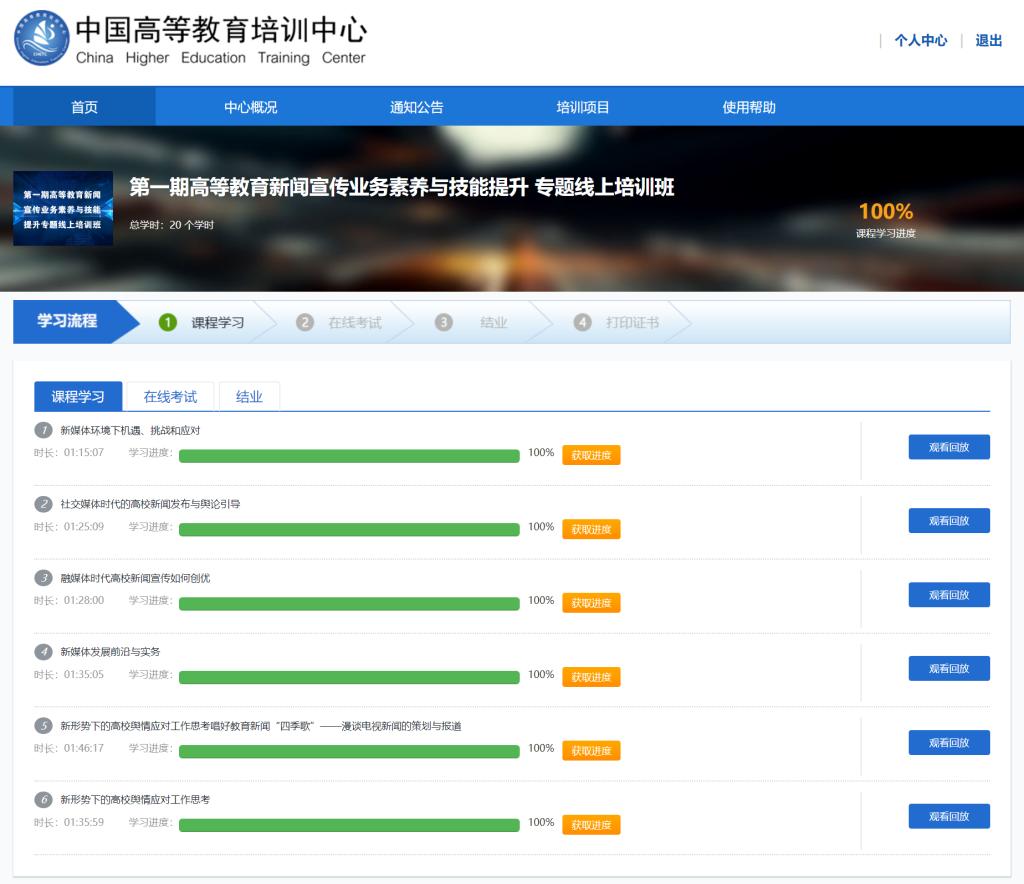Click the course cover thumbnail in banner
Screen dimensions: 1024x884
point(63,209)
